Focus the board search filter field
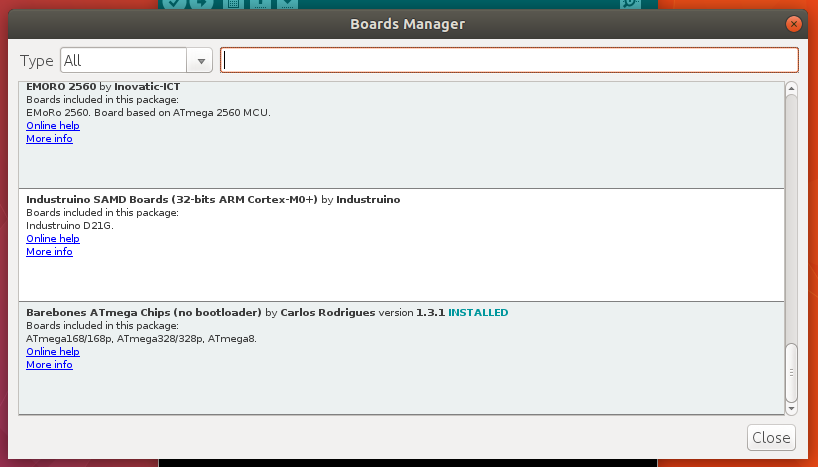Image resolution: width=818 pixels, height=467 pixels. [x=509, y=60]
